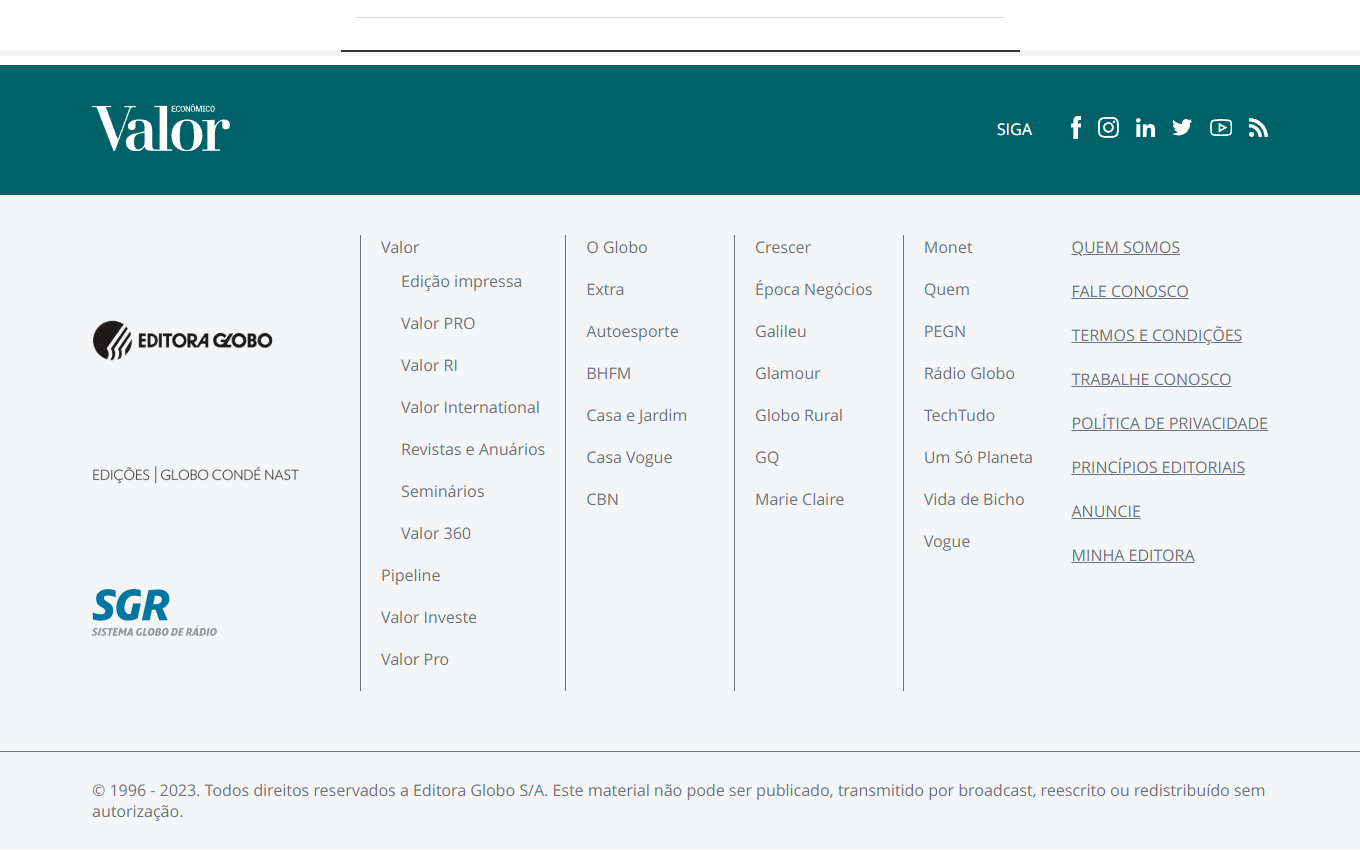
Task: Open the Edição impressa link
Action: [461, 282]
